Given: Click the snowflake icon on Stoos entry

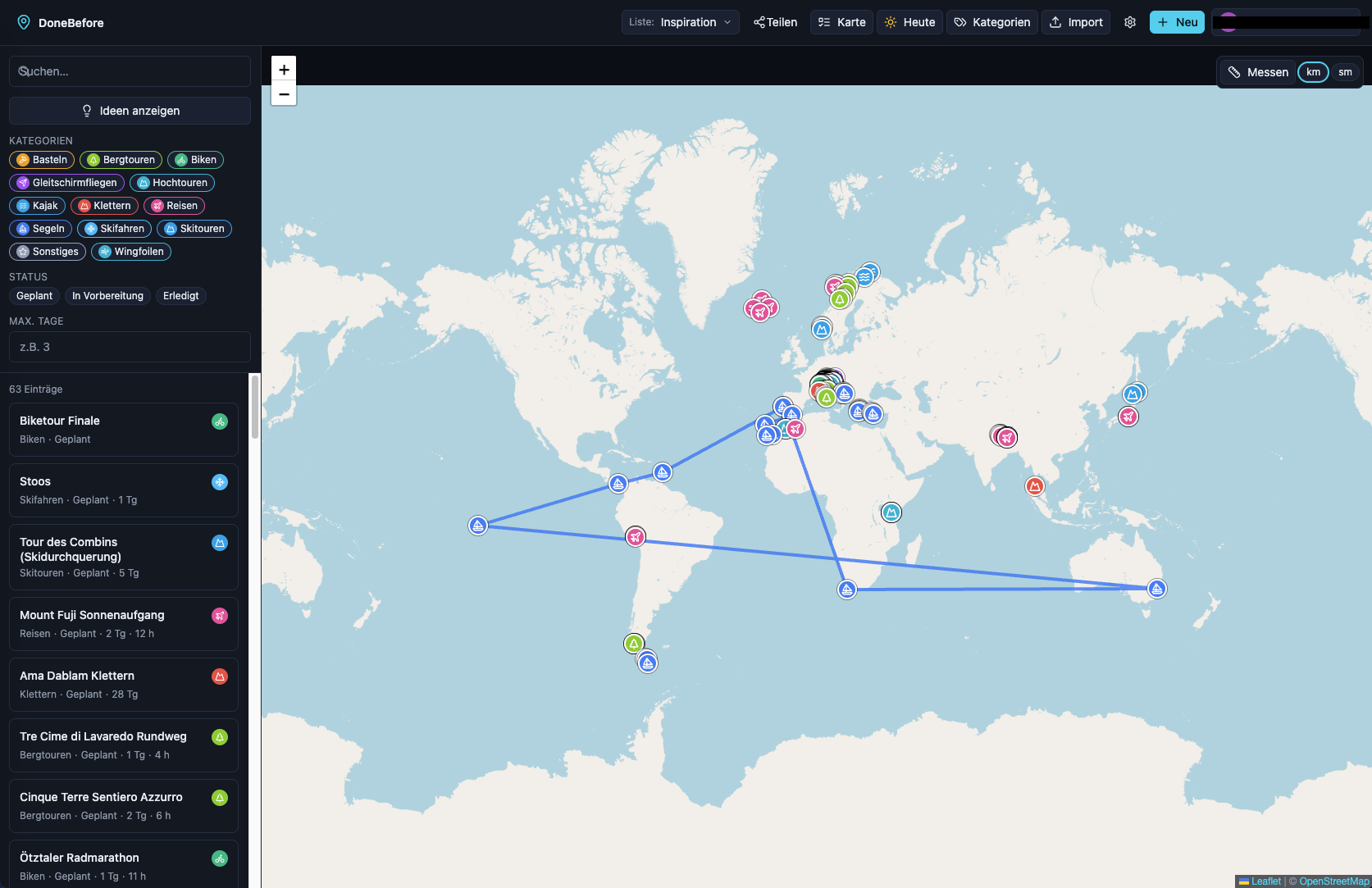Looking at the screenshot, I should pyautogui.click(x=220, y=482).
